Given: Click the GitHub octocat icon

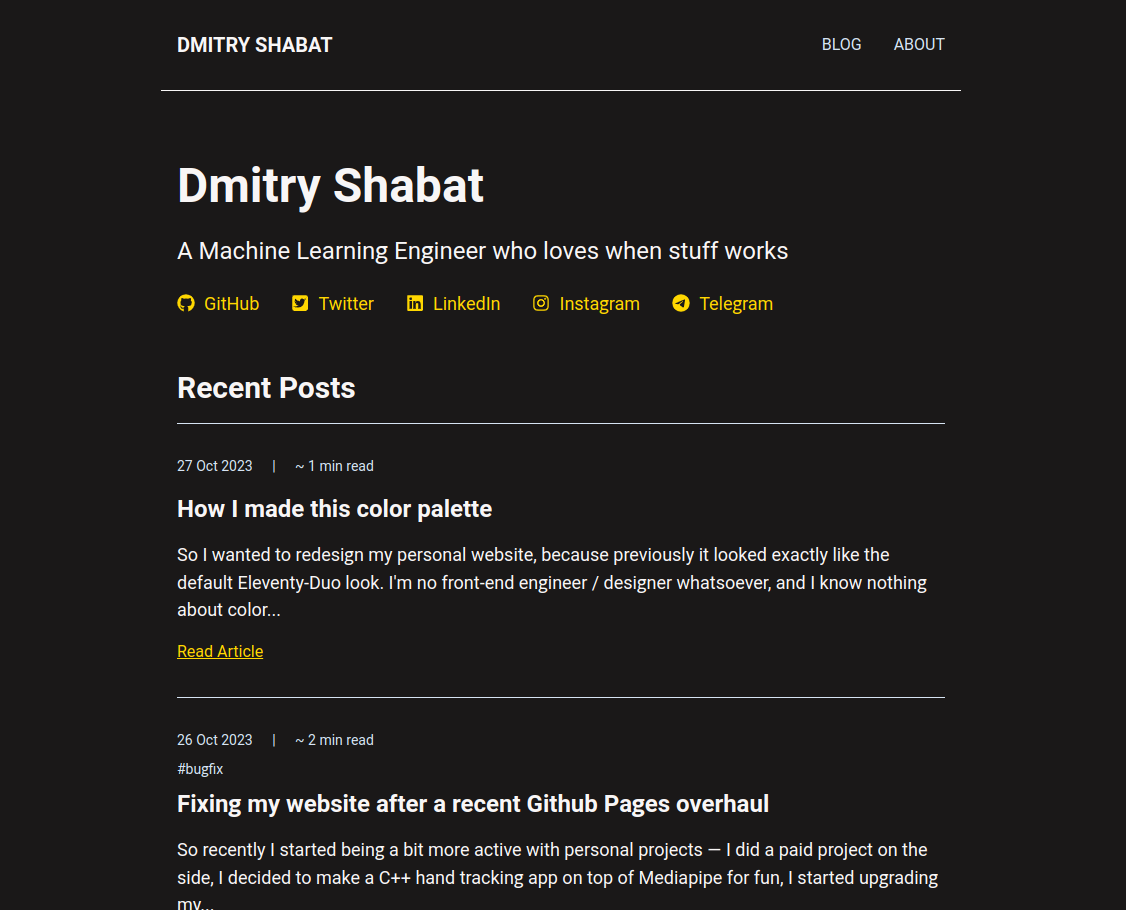Looking at the screenshot, I should [x=186, y=303].
